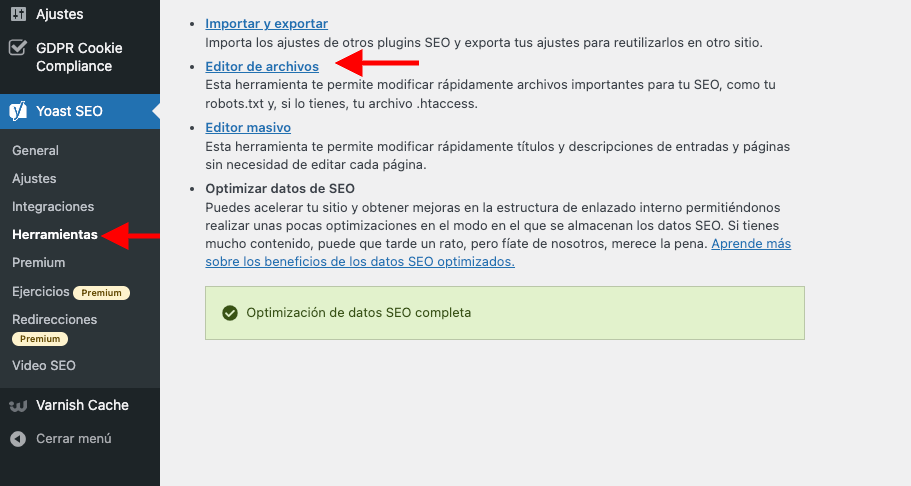Open the Editor masivo link
This screenshot has width=911, height=486.
click(248, 127)
